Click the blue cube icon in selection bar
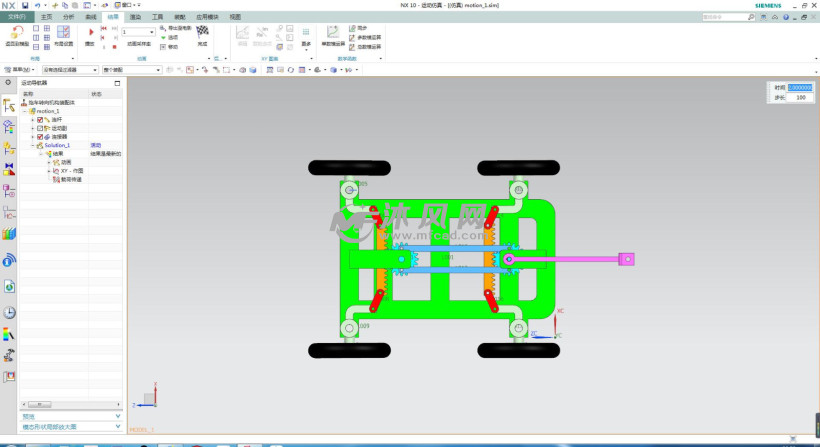 [x=253, y=70]
